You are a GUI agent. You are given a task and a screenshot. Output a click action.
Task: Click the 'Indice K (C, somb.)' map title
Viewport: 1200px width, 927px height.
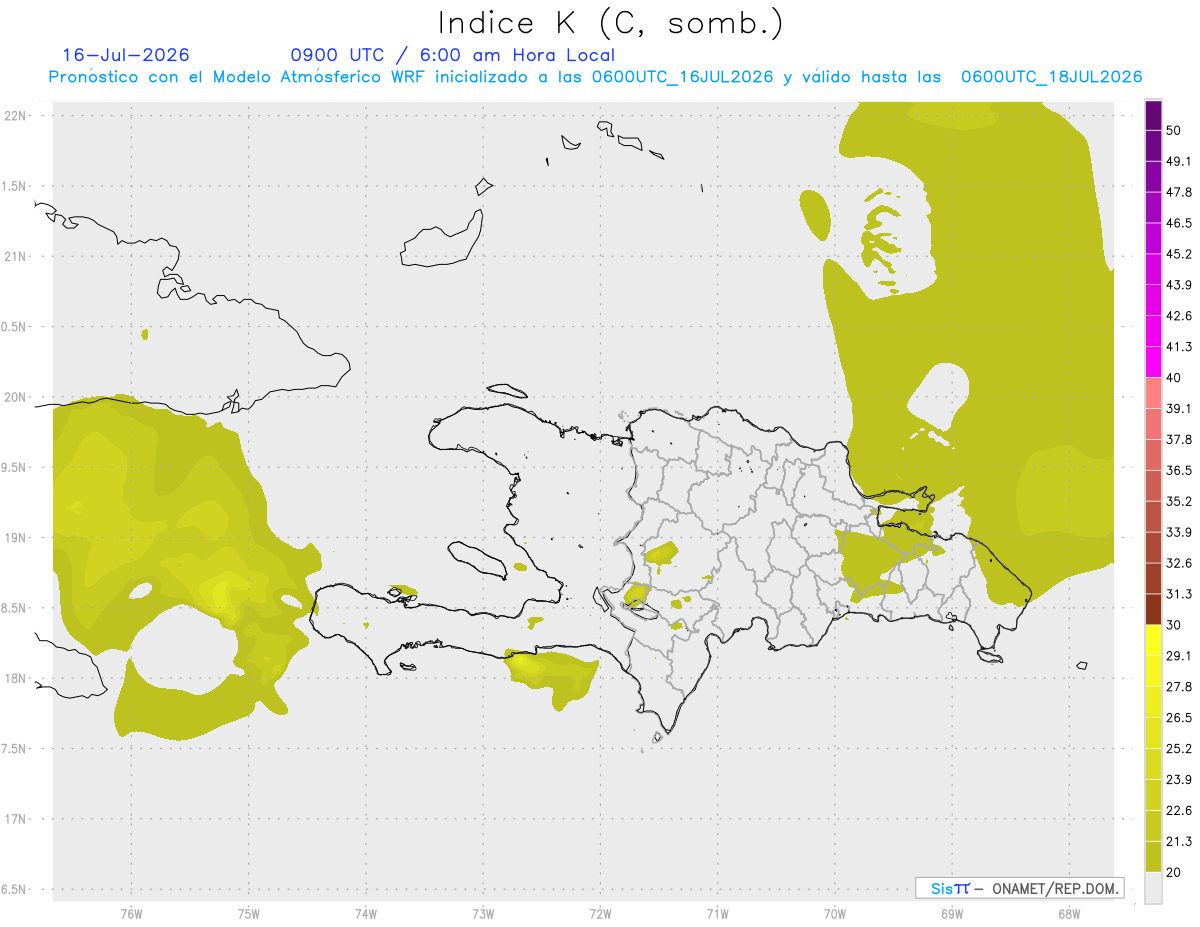tap(610, 23)
